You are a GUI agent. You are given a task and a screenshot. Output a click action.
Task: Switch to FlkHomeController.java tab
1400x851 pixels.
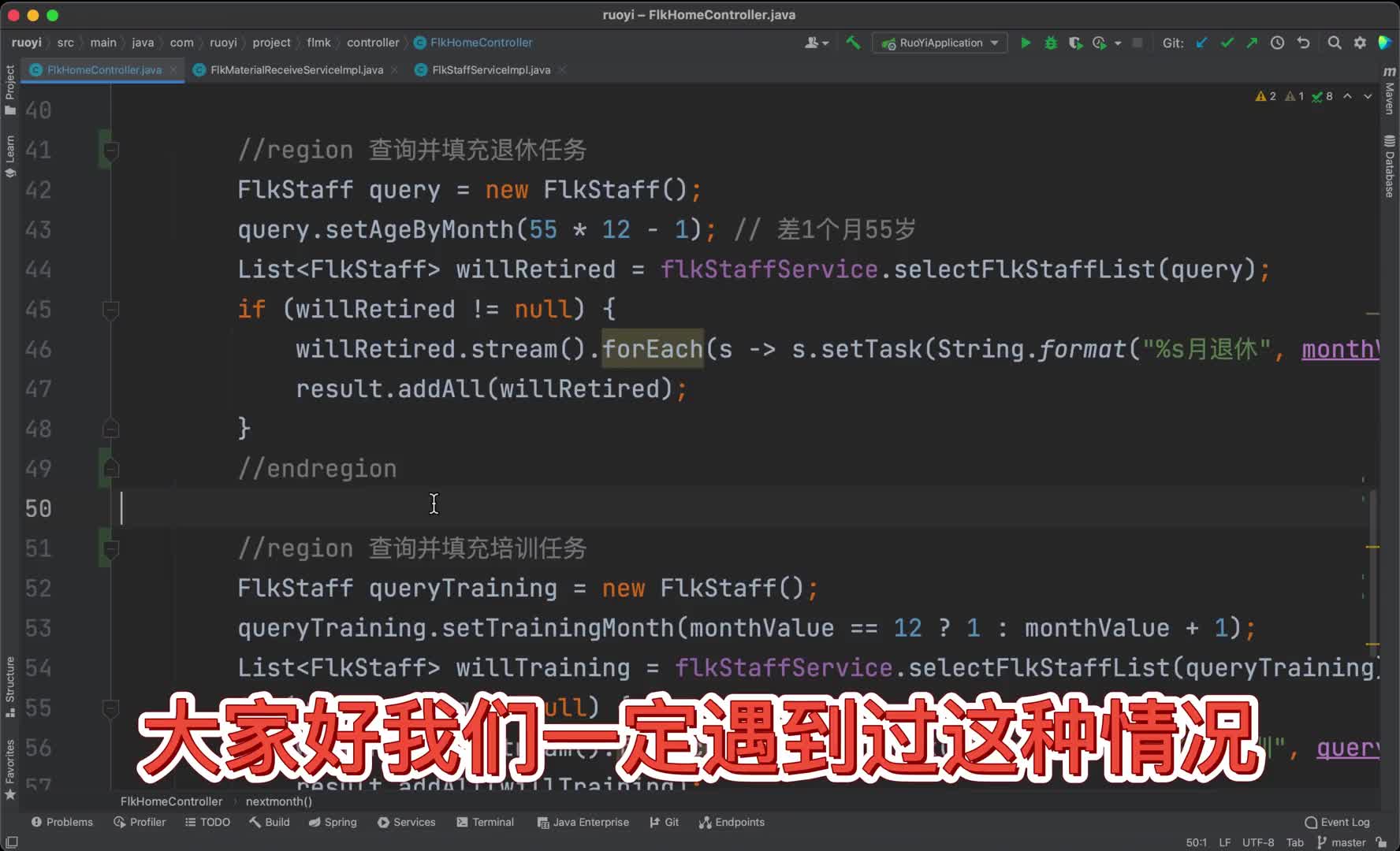click(104, 70)
